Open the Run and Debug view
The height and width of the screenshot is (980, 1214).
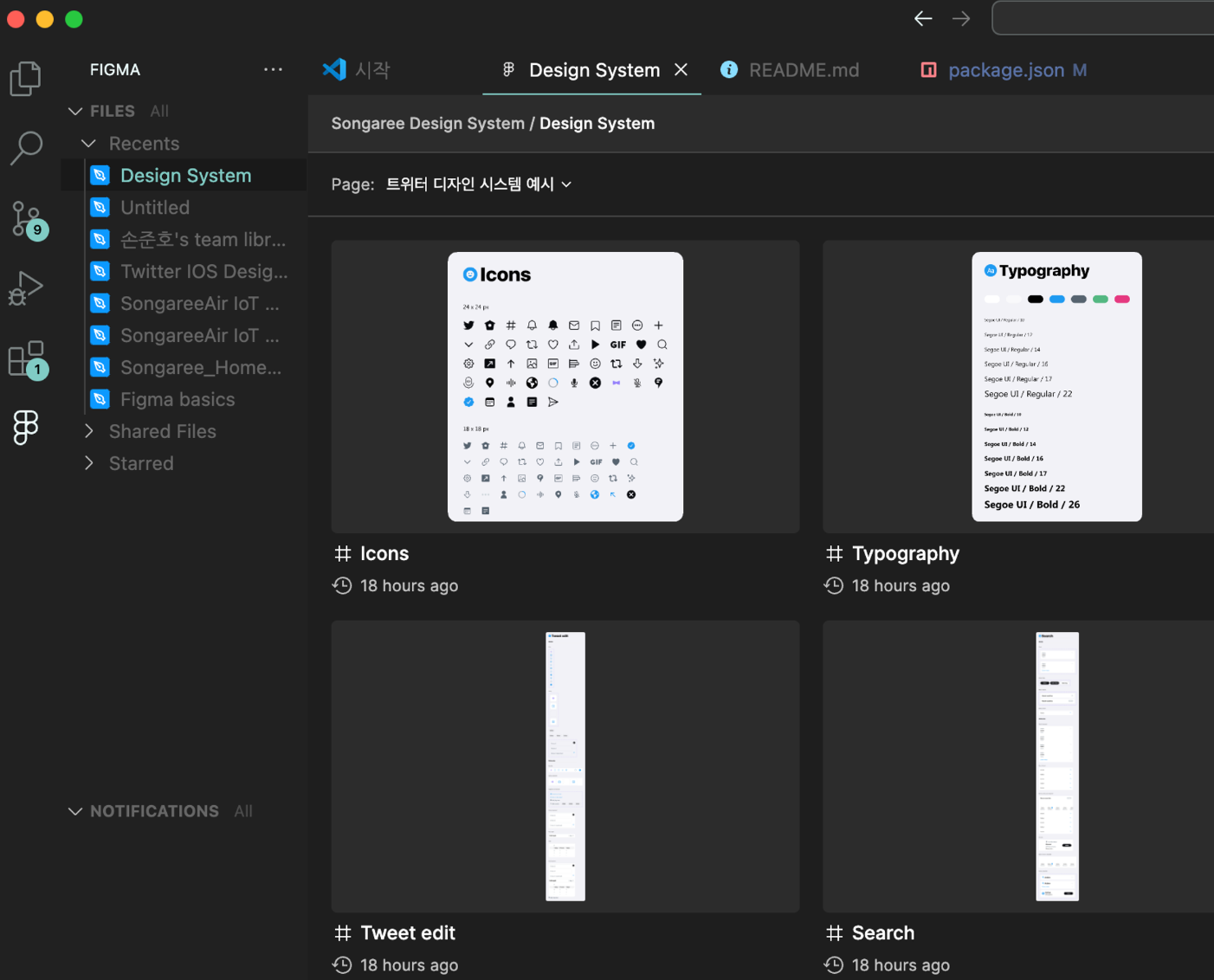tap(25, 287)
